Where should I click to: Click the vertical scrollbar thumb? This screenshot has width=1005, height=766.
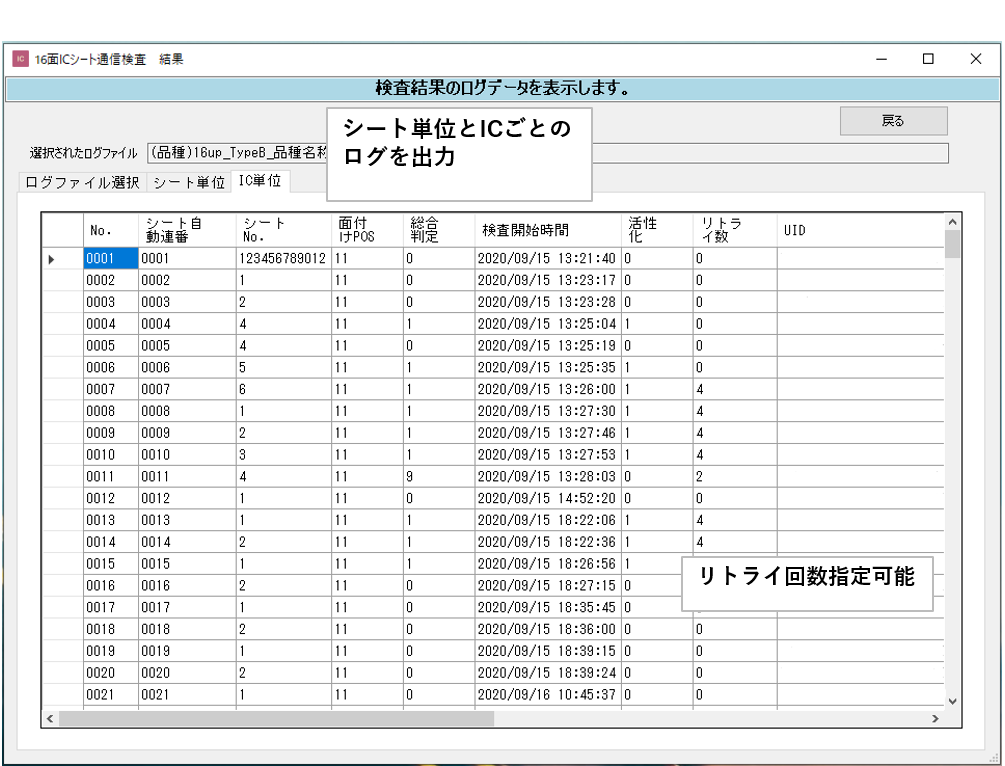click(x=952, y=244)
